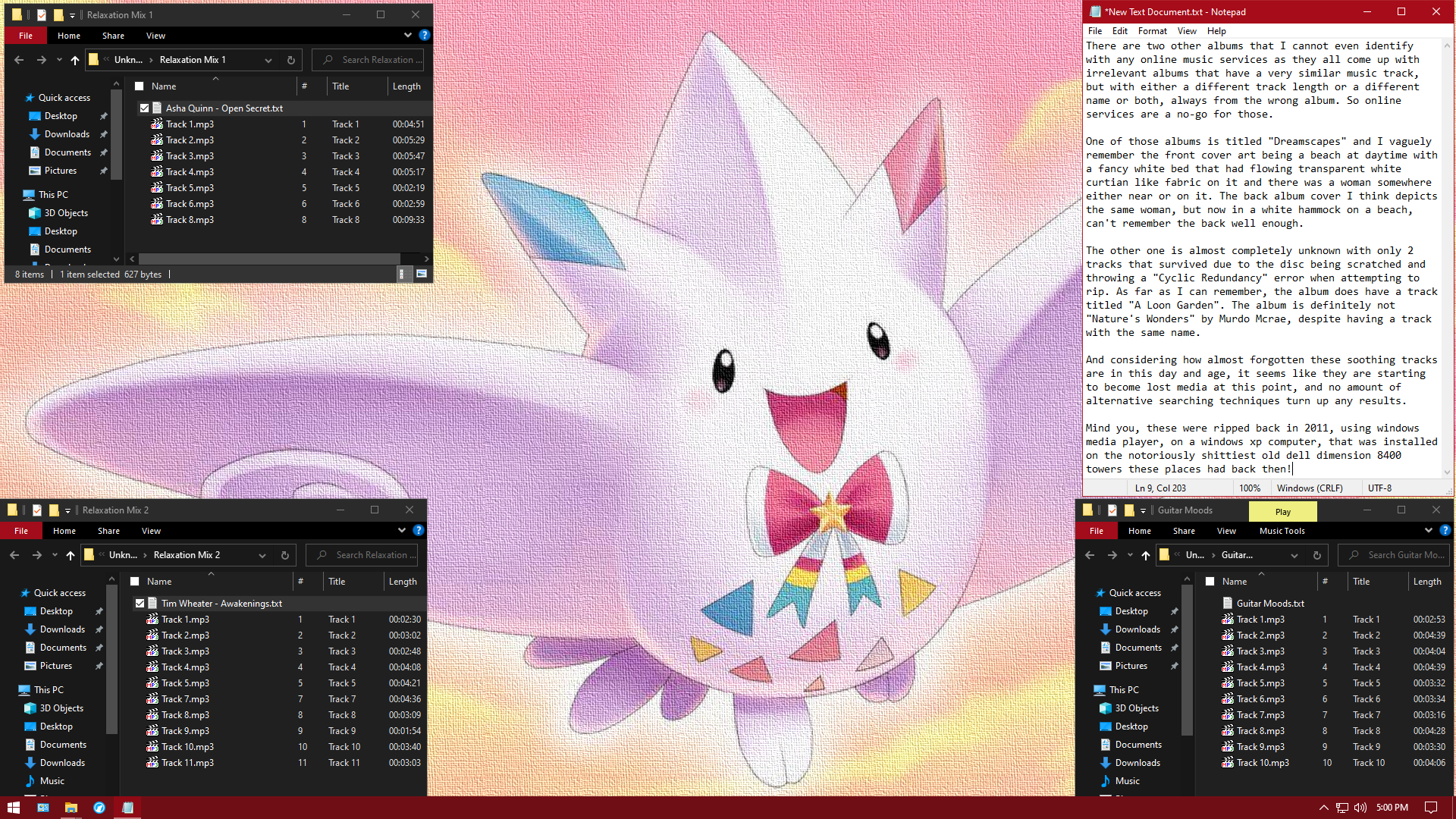Open File menu in Relaxation Mix 1
Viewport: 1456px width, 819px height.
pyautogui.click(x=26, y=36)
